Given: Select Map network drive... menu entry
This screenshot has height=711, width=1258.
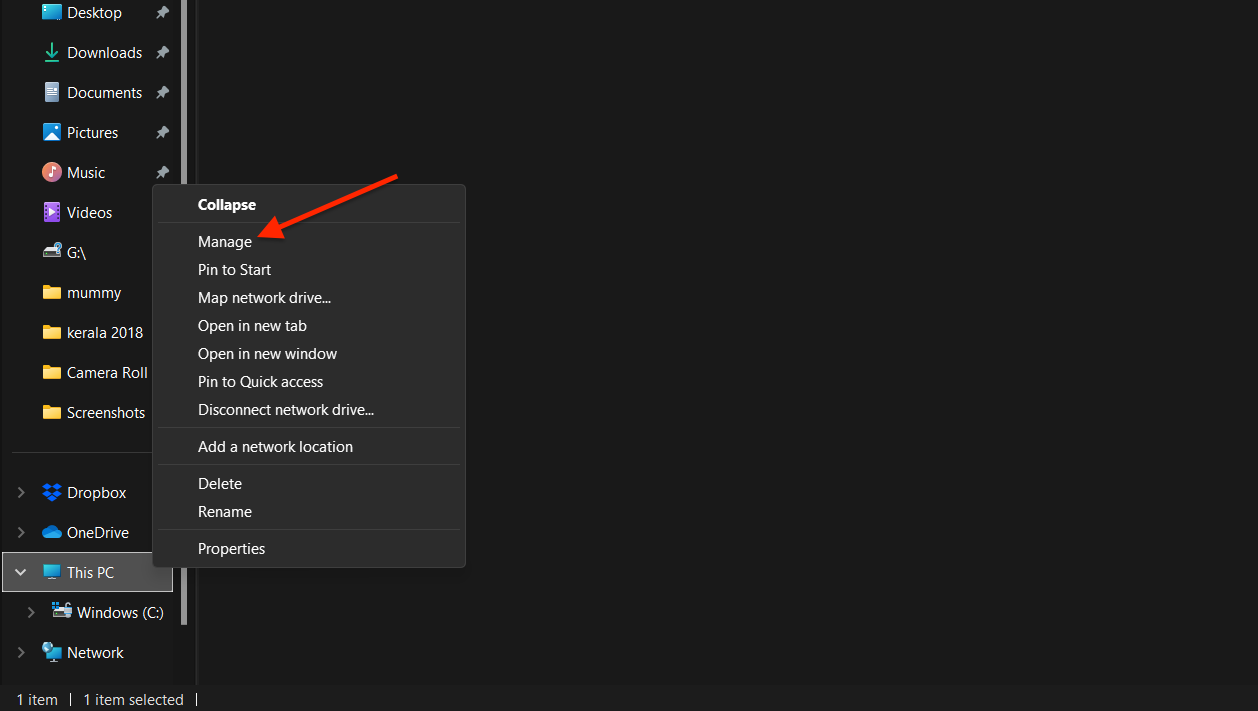Looking at the screenshot, I should (264, 298).
